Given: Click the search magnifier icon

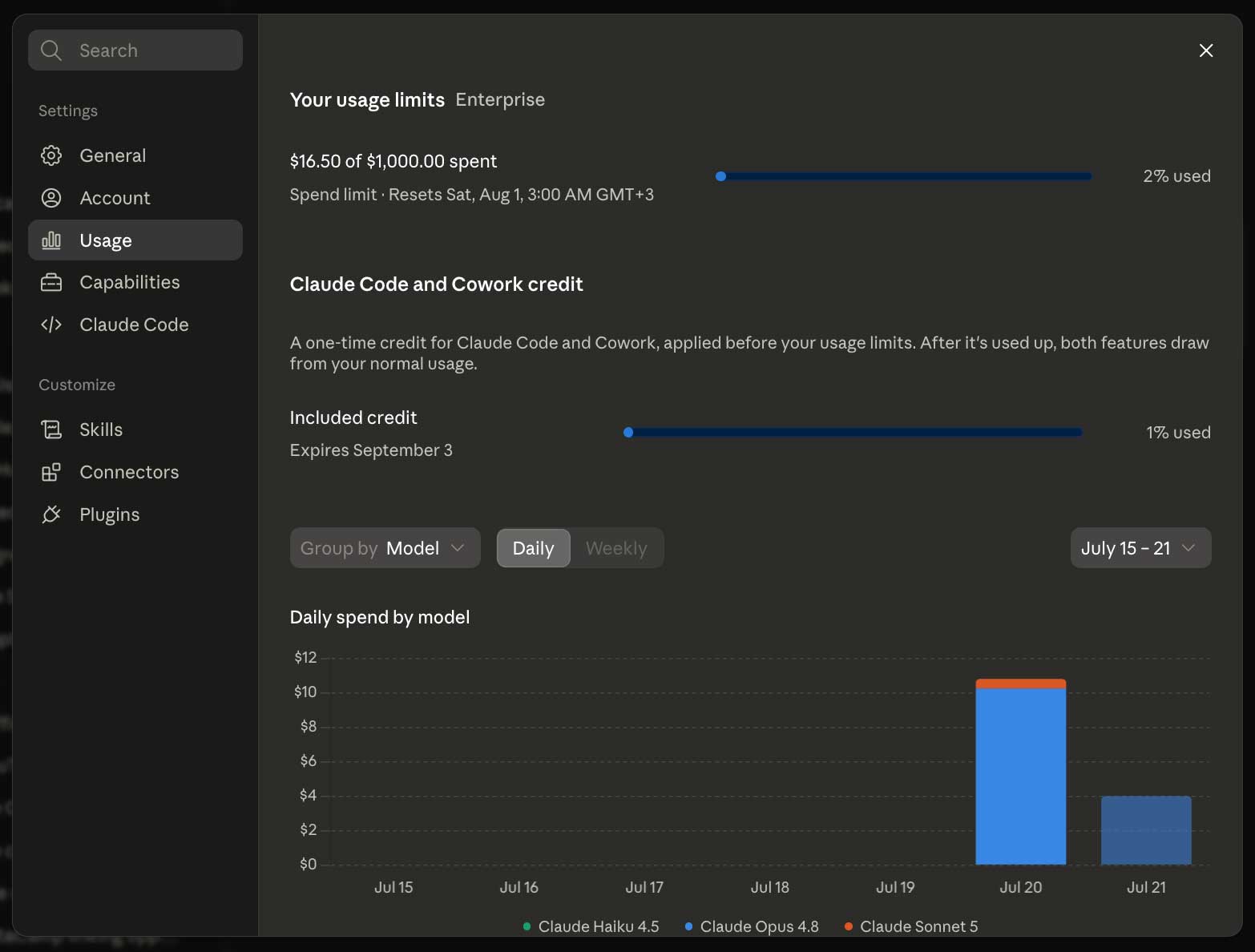Looking at the screenshot, I should coord(51,50).
